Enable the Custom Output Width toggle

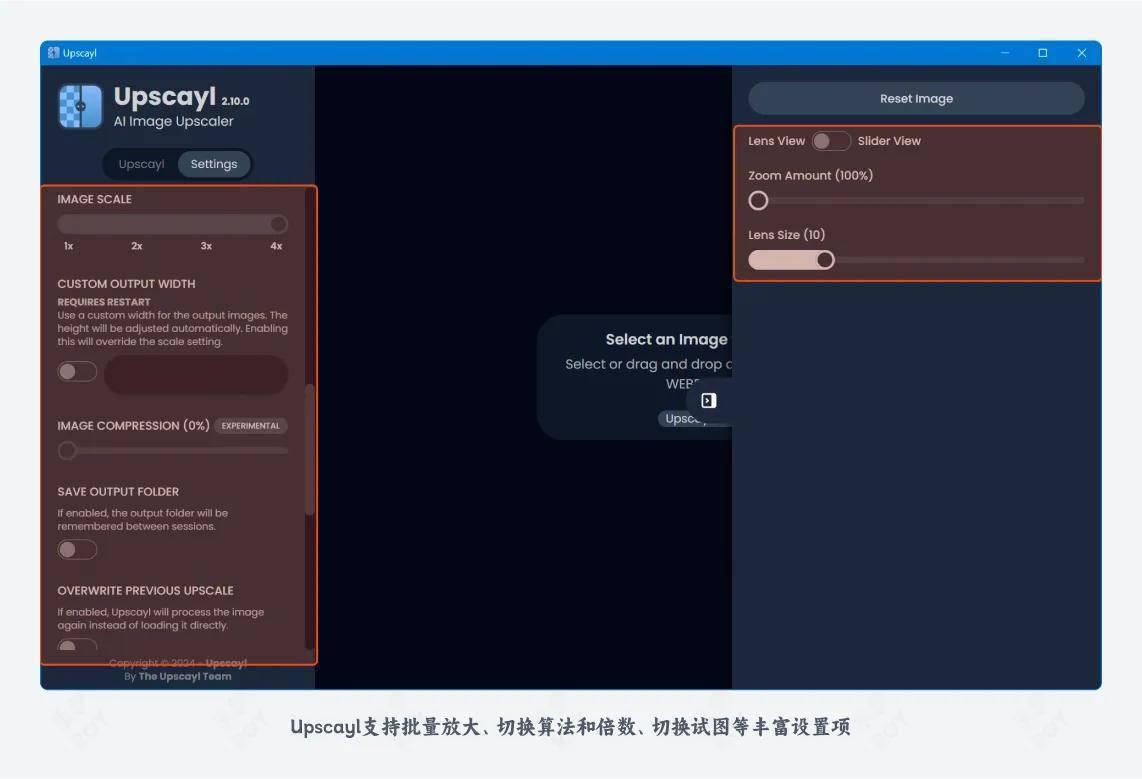[77, 372]
